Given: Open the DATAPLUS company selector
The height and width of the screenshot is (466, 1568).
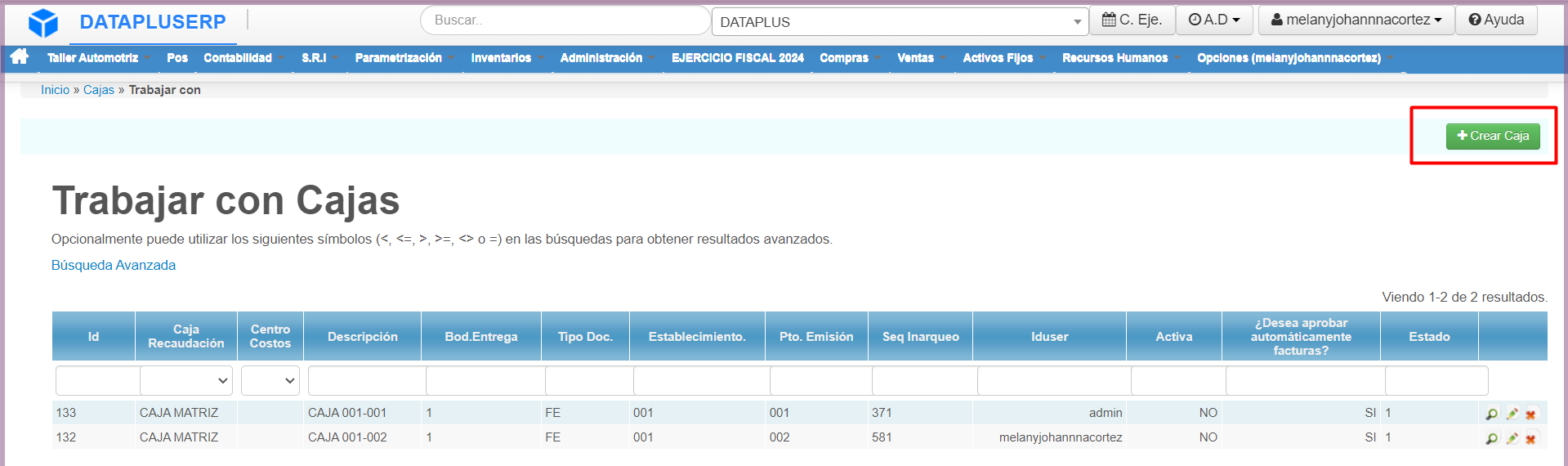Looking at the screenshot, I should coord(900,22).
